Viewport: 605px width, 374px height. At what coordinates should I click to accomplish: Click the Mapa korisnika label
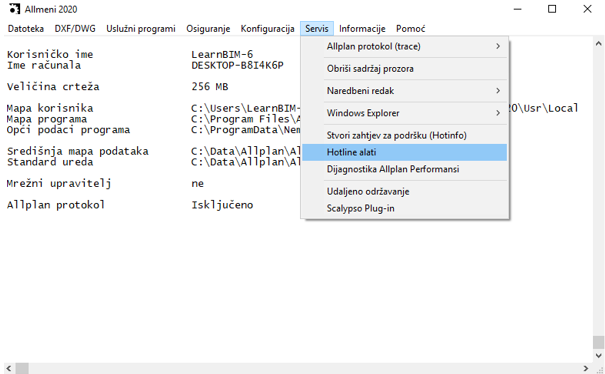(x=50, y=108)
